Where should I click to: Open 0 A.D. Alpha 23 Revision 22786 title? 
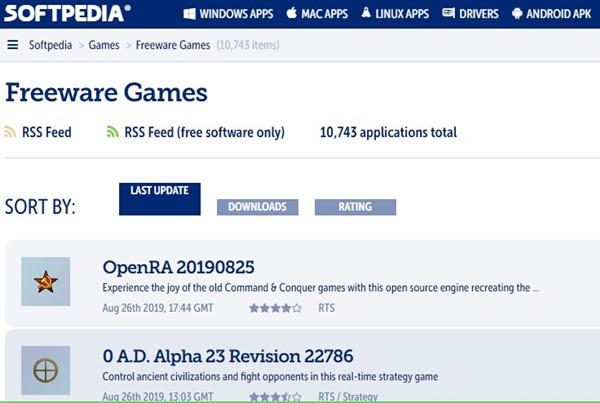click(x=228, y=356)
